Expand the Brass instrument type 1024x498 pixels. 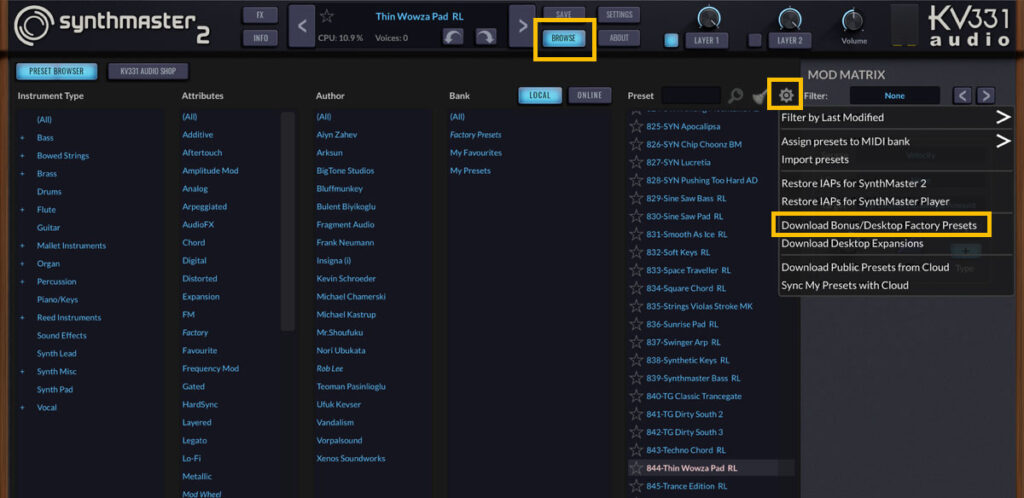point(22,174)
